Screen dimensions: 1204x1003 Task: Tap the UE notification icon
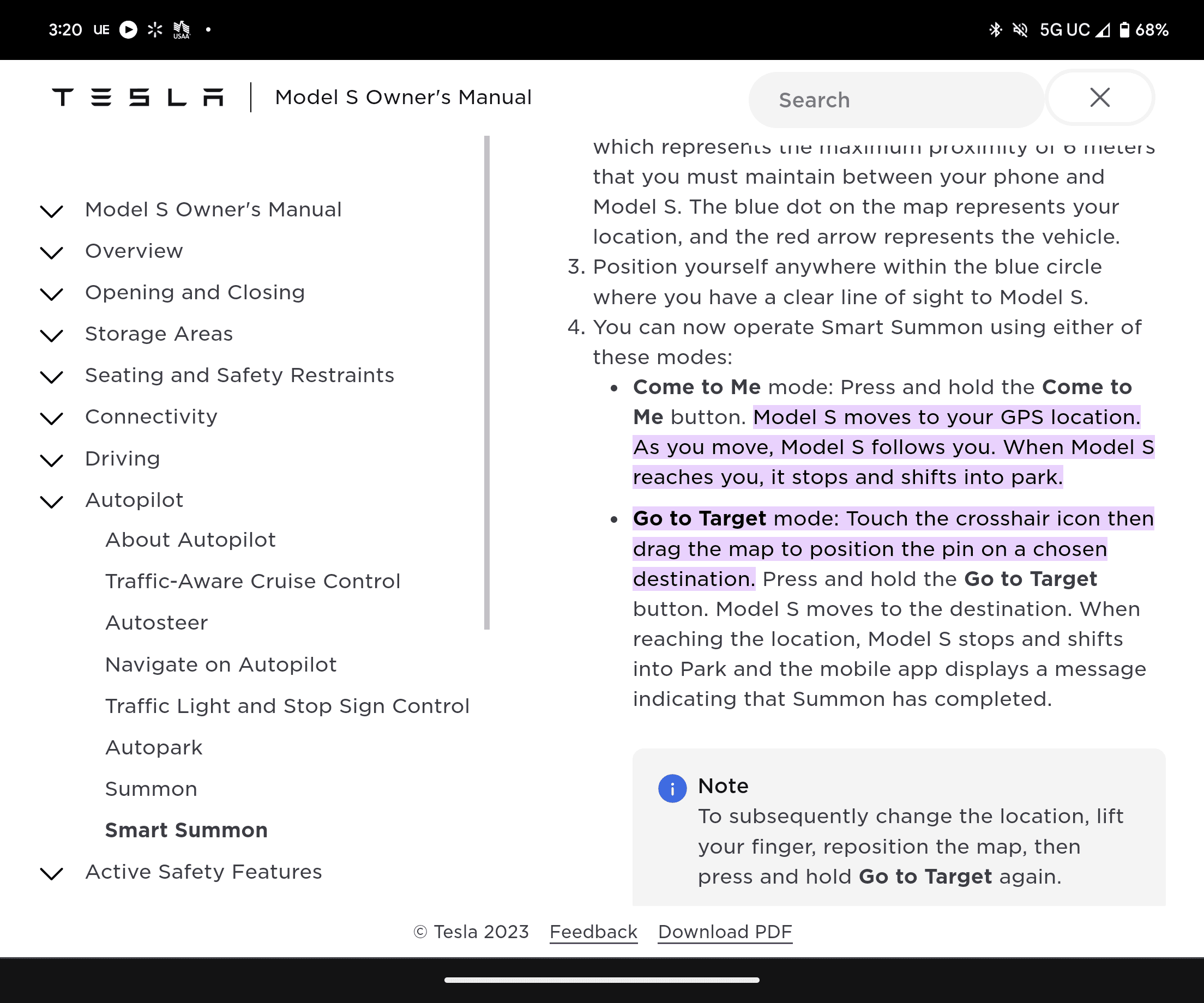pos(101,30)
